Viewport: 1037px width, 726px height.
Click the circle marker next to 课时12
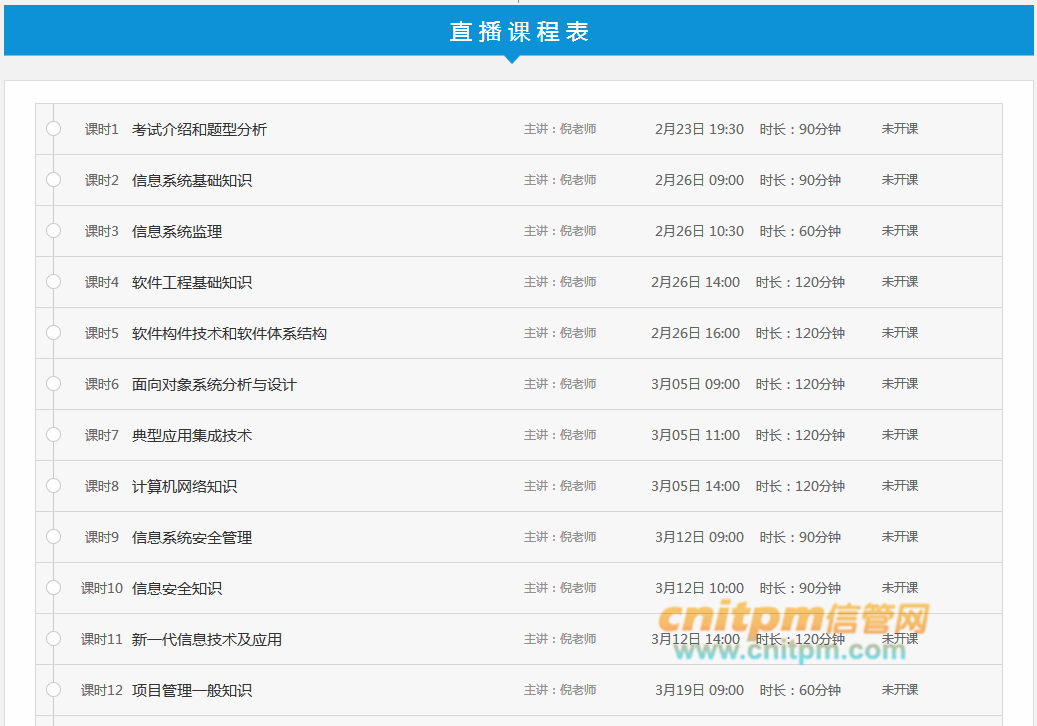pyautogui.click(x=53, y=690)
